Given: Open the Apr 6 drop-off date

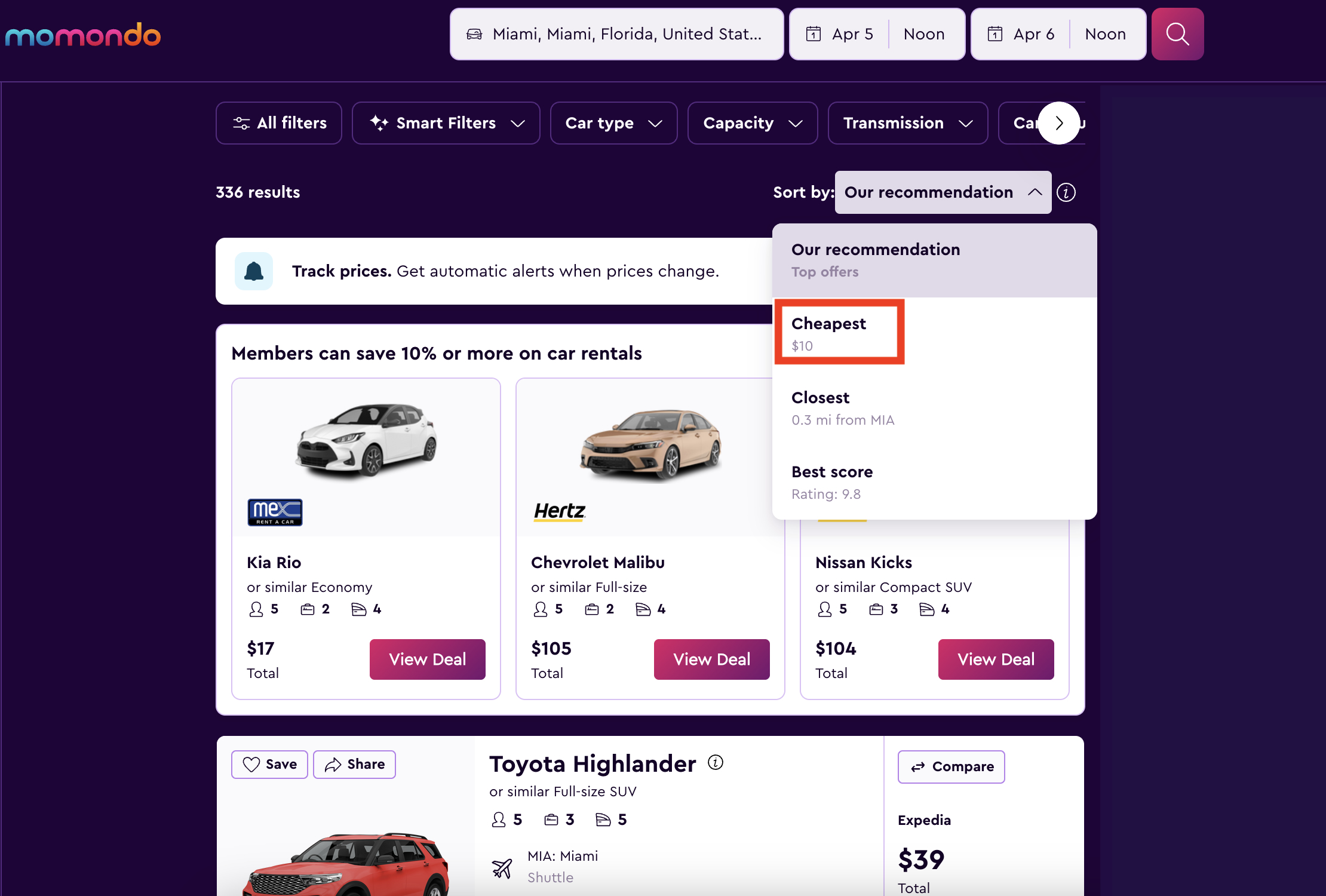Looking at the screenshot, I should coord(1021,34).
